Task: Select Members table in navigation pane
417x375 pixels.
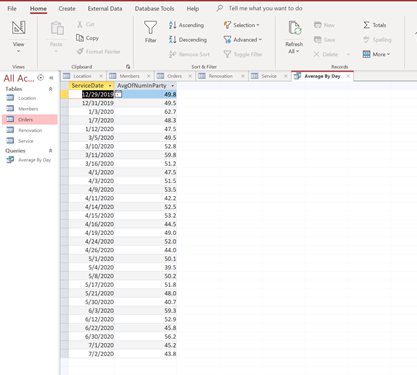Action: [x=29, y=109]
